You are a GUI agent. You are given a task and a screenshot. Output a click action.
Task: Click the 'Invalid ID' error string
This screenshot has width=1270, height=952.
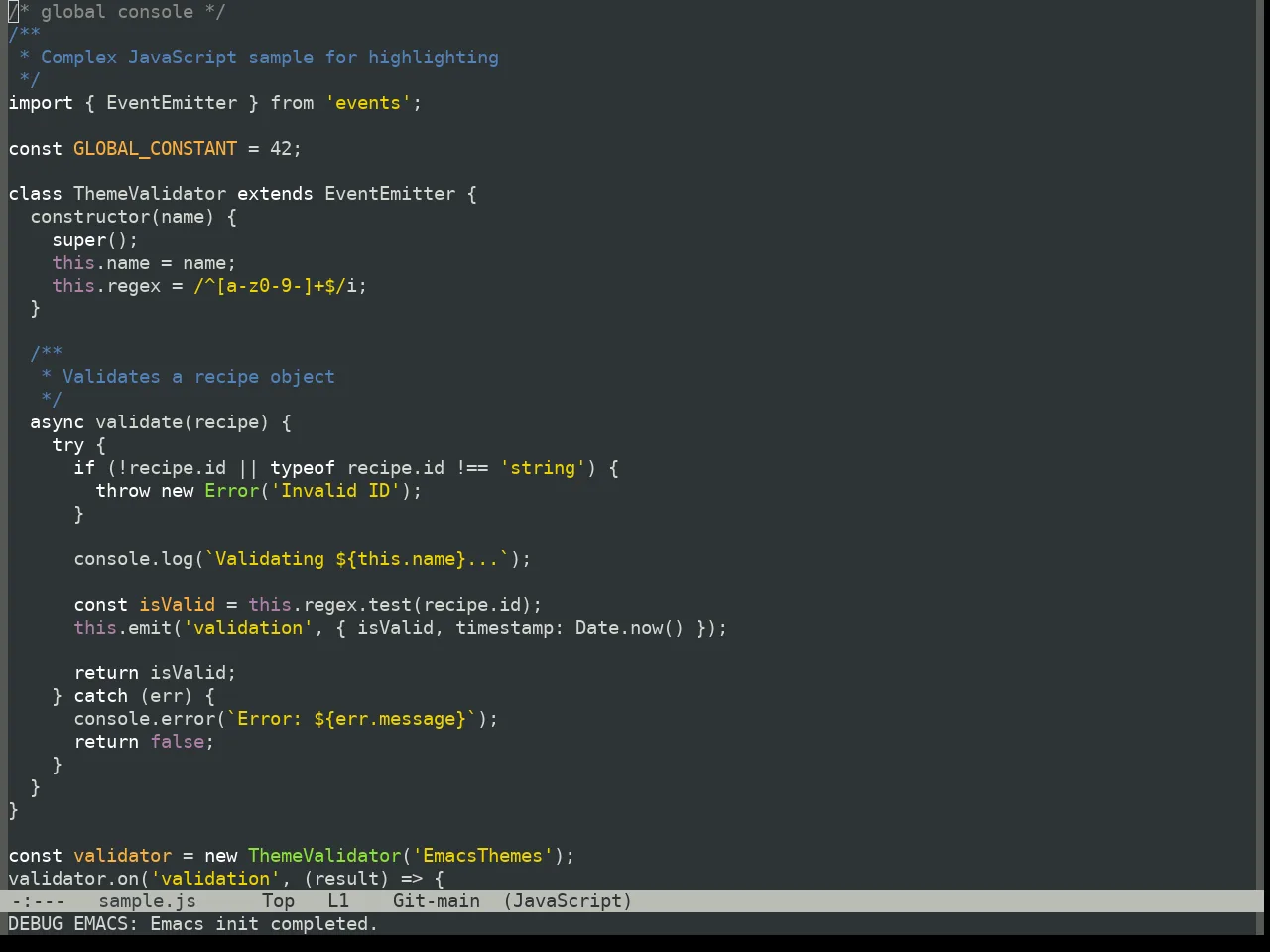point(335,491)
